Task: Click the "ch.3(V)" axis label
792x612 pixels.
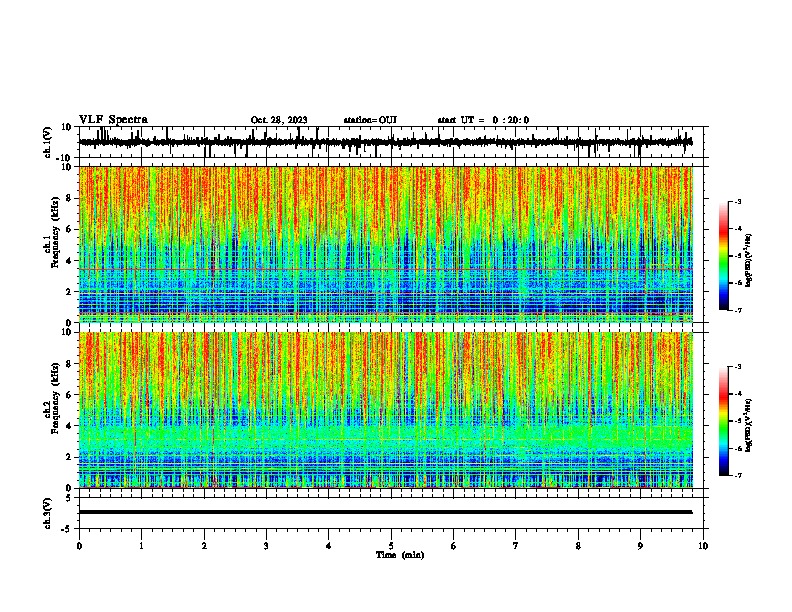Action: (48, 513)
